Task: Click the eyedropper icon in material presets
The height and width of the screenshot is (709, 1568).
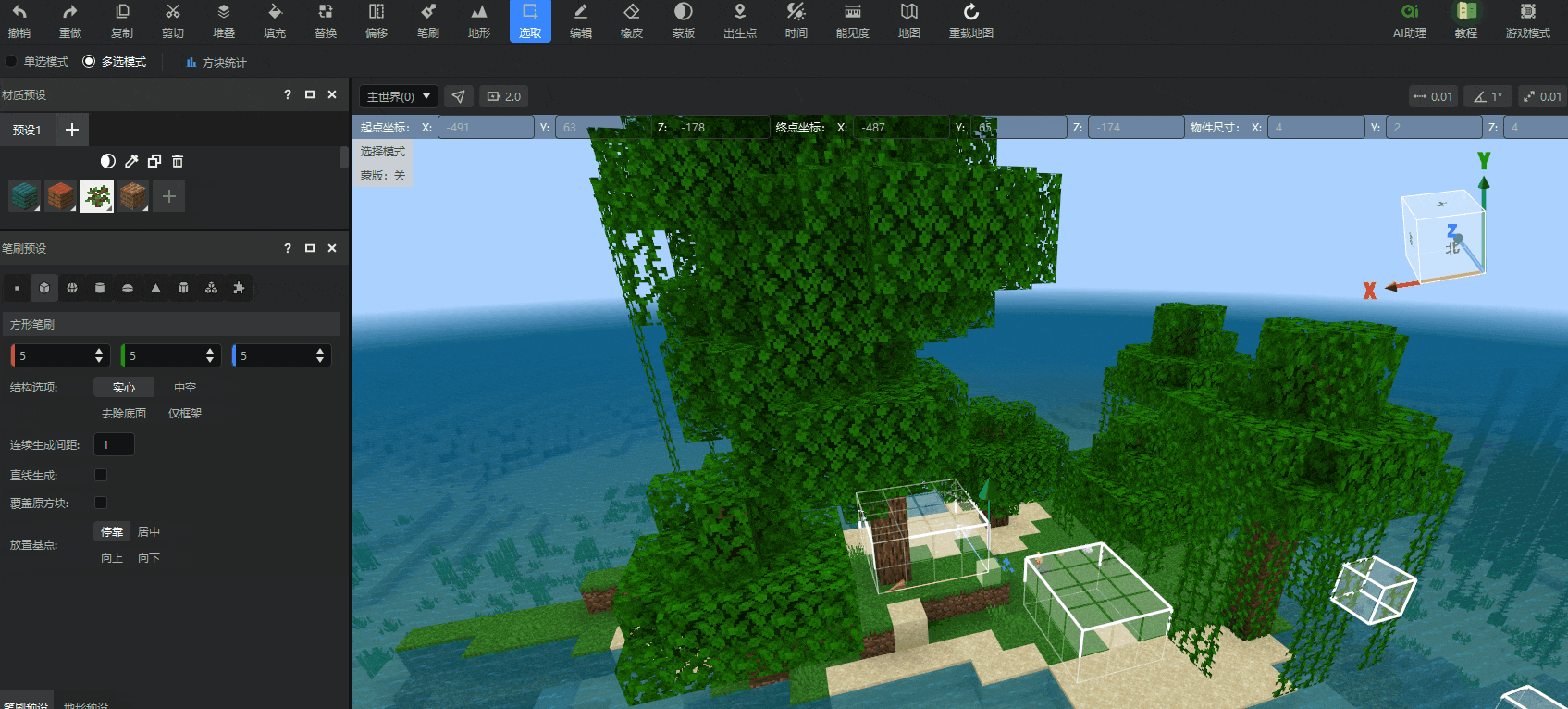Action: [131, 161]
